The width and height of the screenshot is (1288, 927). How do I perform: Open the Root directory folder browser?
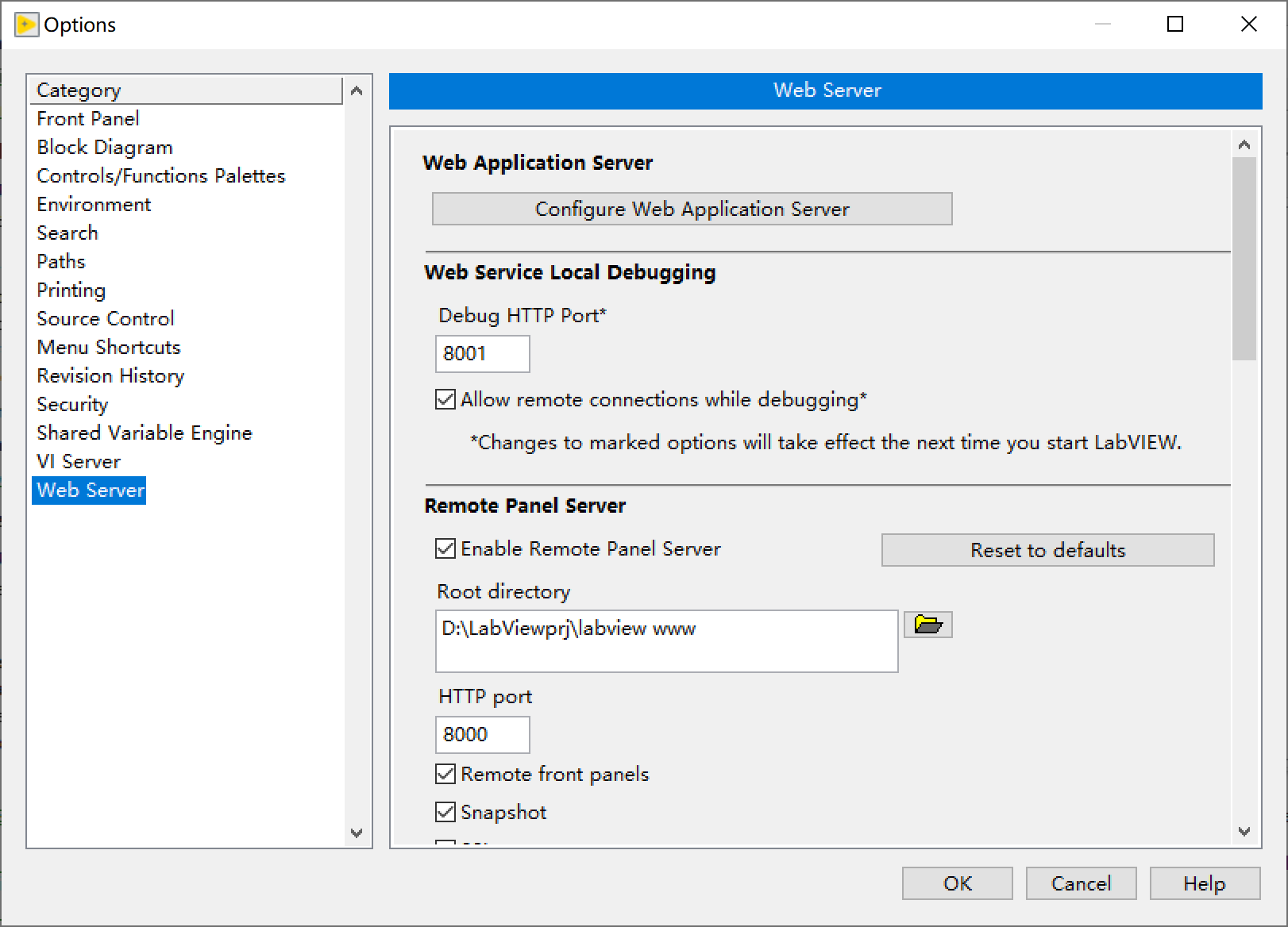point(927,625)
